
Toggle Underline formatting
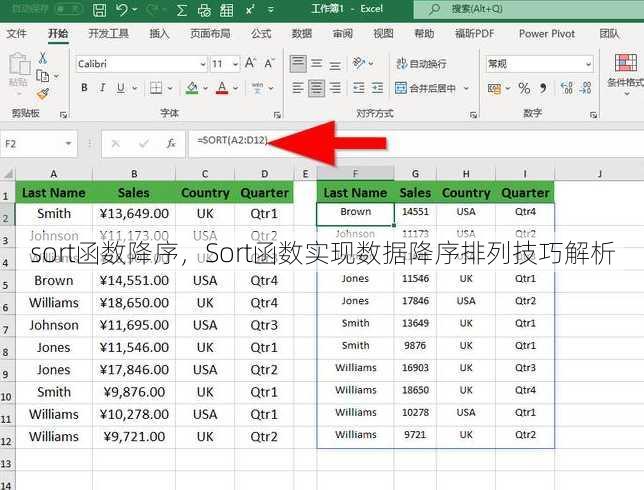click(x=121, y=87)
